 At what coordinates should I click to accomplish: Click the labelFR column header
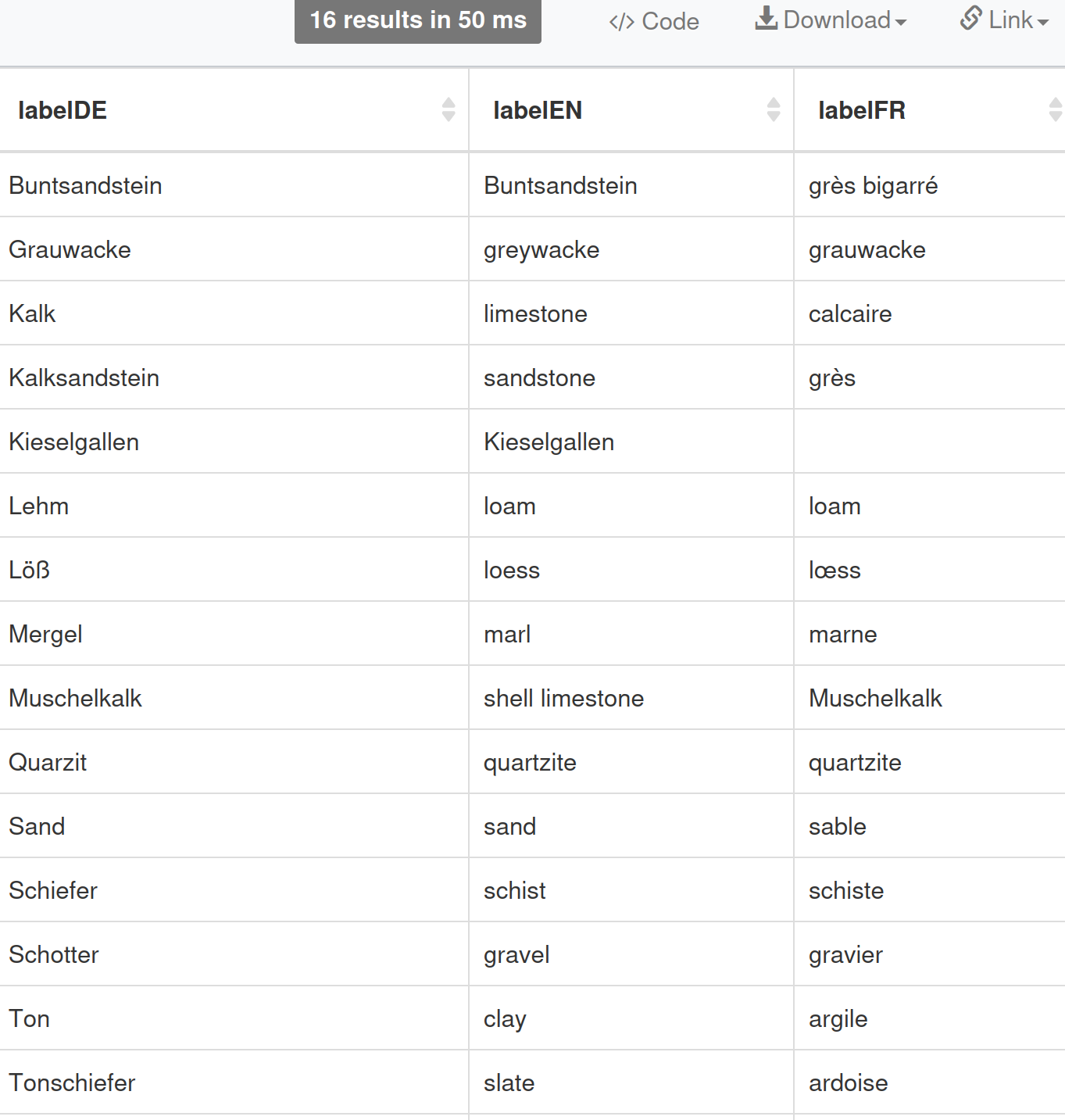[x=862, y=110]
